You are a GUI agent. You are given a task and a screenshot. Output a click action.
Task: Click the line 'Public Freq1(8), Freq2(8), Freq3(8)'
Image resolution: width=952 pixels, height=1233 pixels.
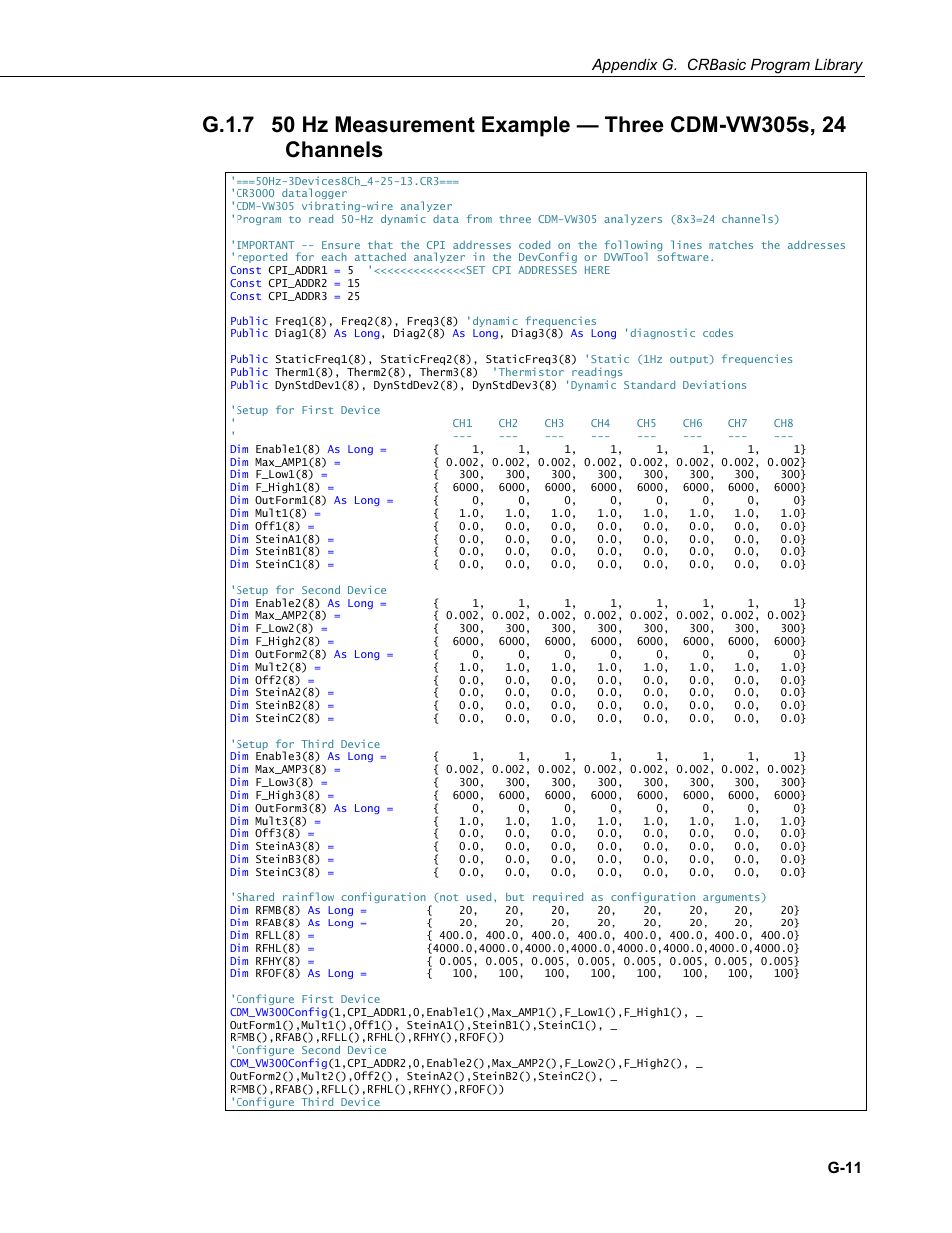click(x=413, y=321)
